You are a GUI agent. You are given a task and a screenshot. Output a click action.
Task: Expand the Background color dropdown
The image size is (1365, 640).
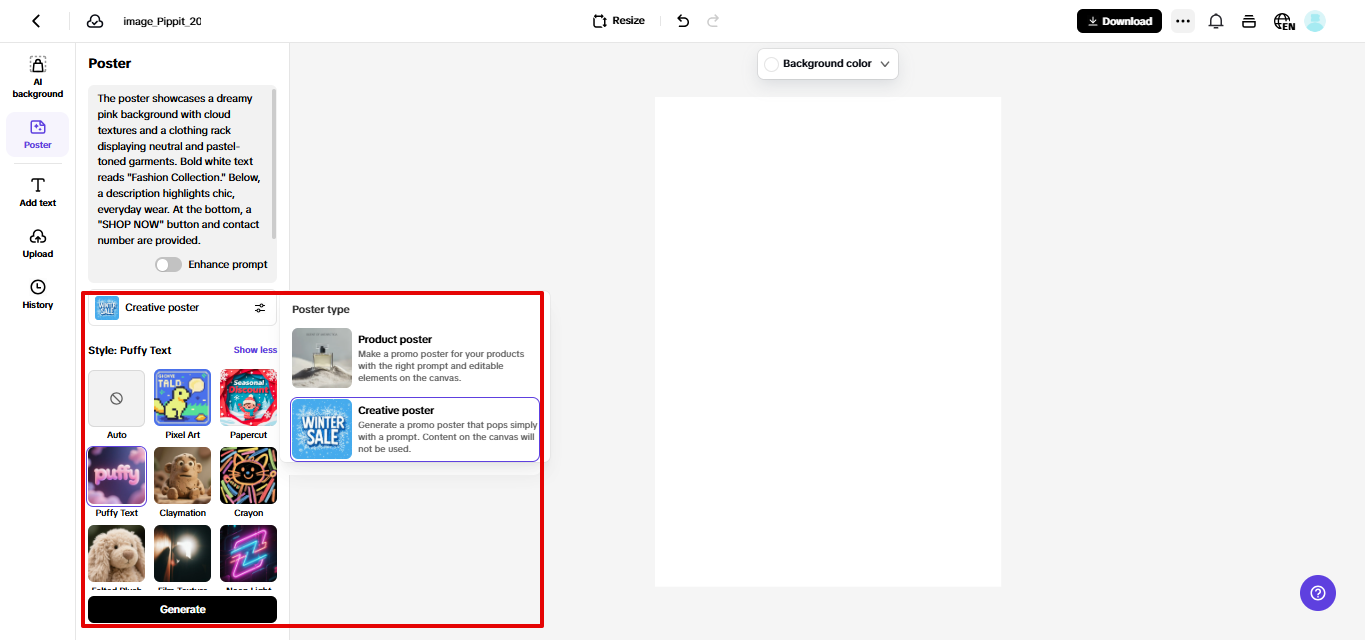click(828, 64)
